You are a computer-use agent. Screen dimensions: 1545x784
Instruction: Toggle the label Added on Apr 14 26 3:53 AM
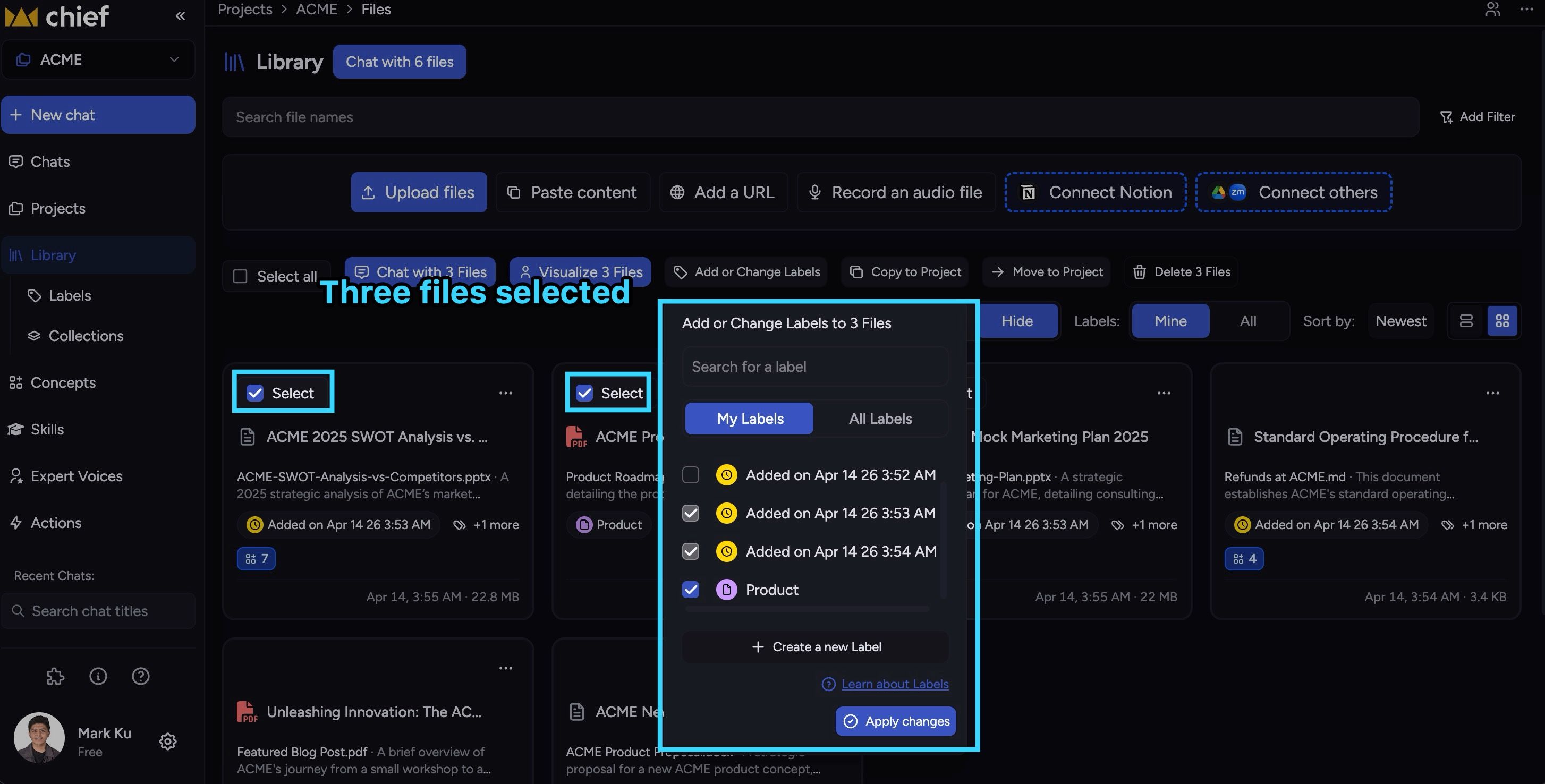(690, 514)
